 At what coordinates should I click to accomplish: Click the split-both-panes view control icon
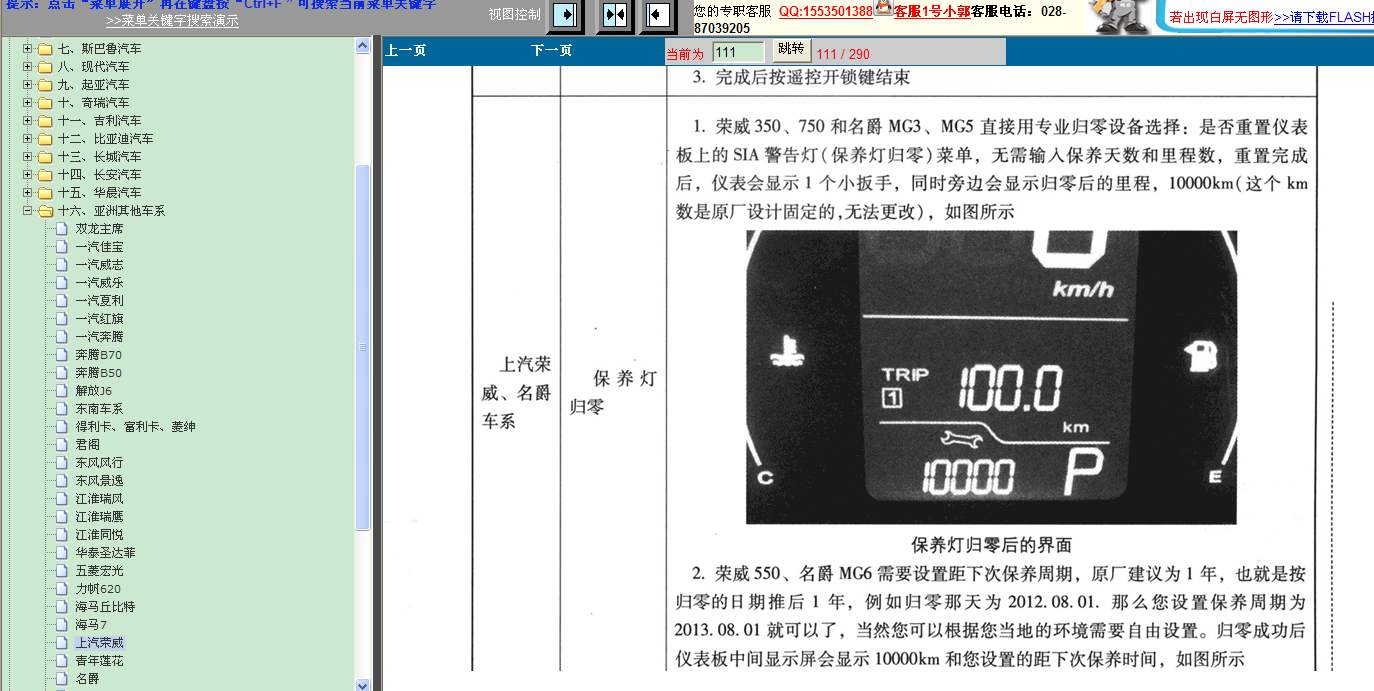click(x=614, y=15)
